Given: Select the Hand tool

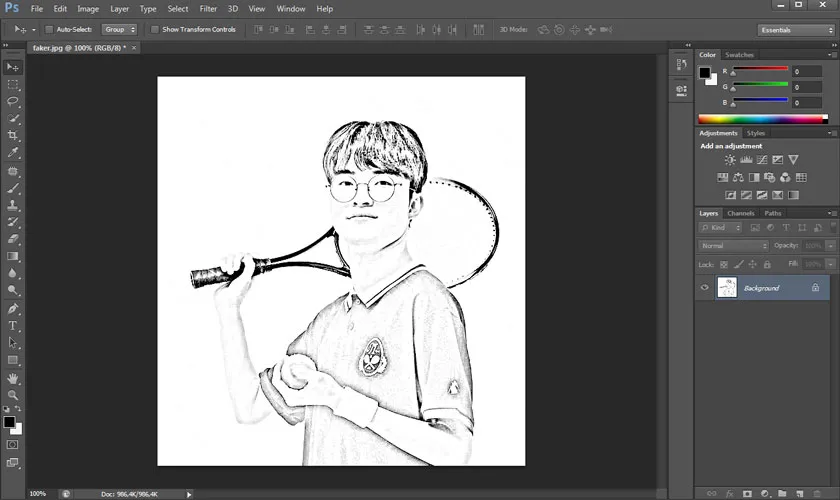Looking at the screenshot, I should coord(13,379).
